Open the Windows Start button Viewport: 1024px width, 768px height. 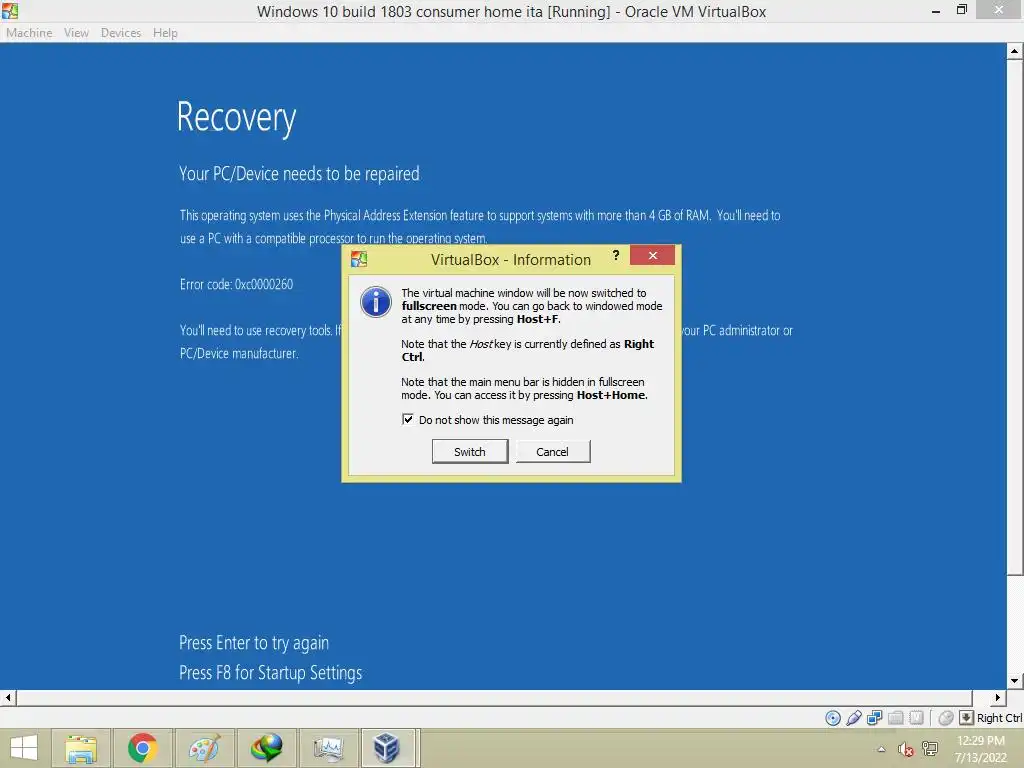point(24,748)
